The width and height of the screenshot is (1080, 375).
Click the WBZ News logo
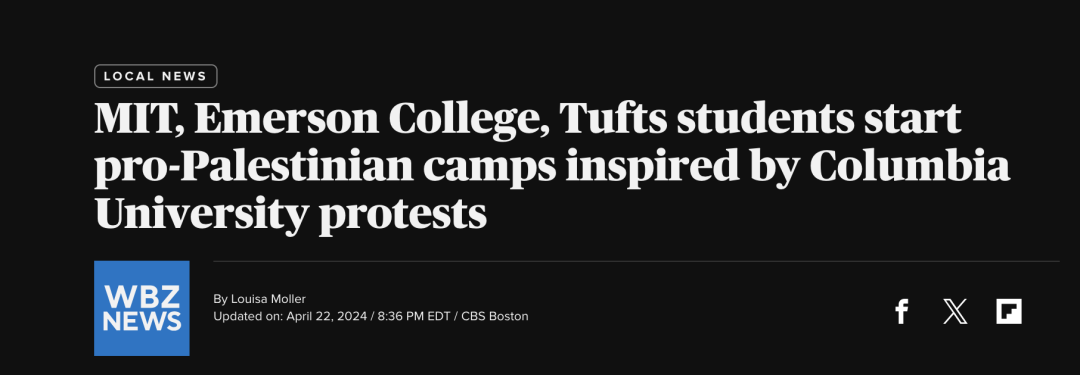142,308
